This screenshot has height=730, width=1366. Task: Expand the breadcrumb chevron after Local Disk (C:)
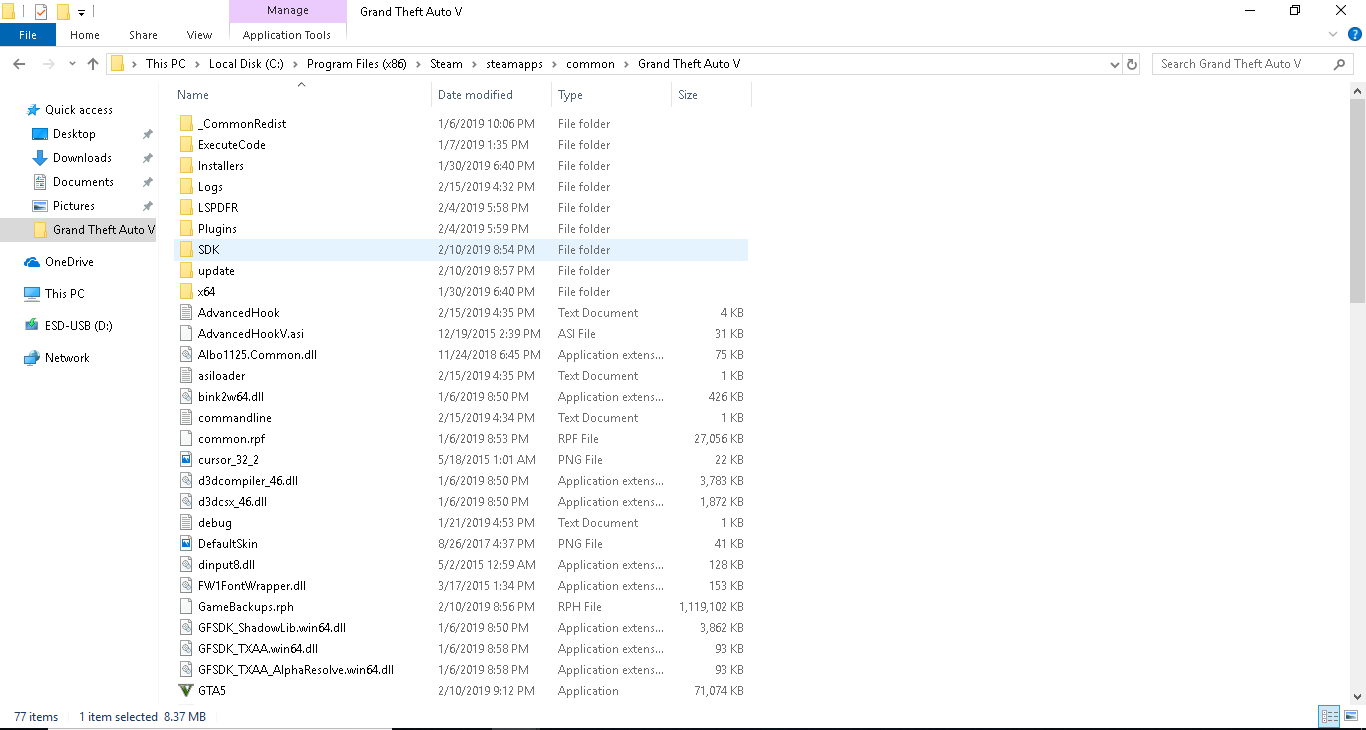pyautogui.click(x=295, y=64)
